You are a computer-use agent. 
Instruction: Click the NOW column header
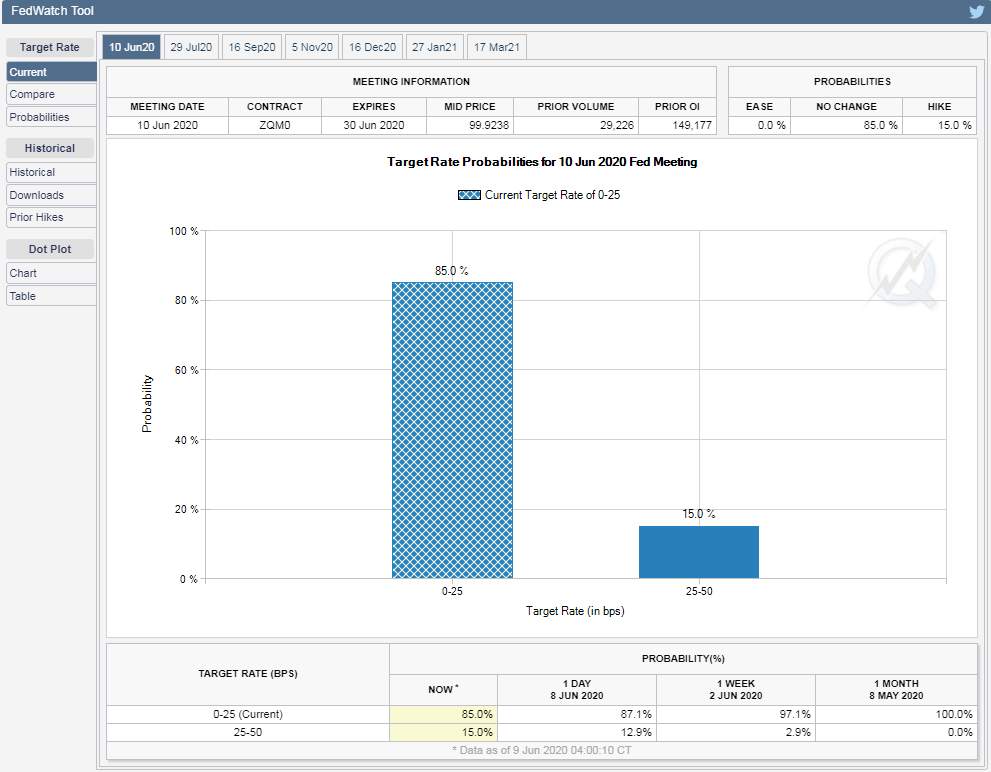coord(443,690)
